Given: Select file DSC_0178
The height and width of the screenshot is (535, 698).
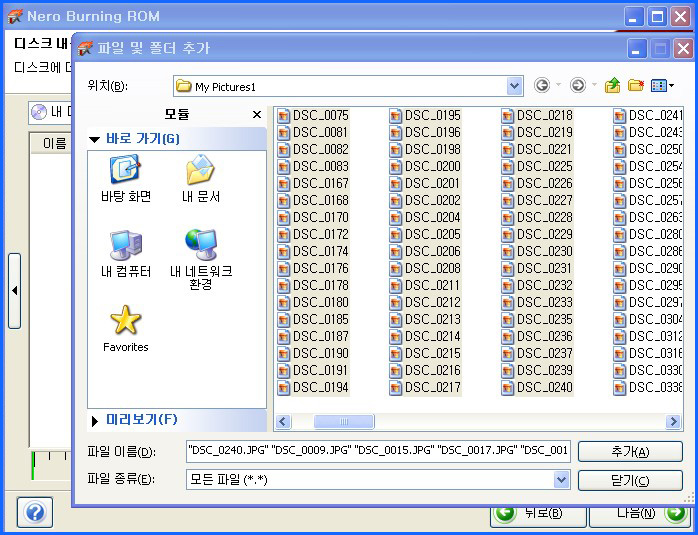Looking at the screenshot, I should tap(312, 285).
